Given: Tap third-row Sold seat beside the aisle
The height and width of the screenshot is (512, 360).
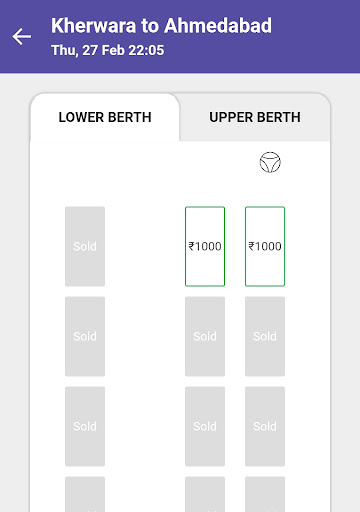Looking at the screenshot, I should pos(205,426).
